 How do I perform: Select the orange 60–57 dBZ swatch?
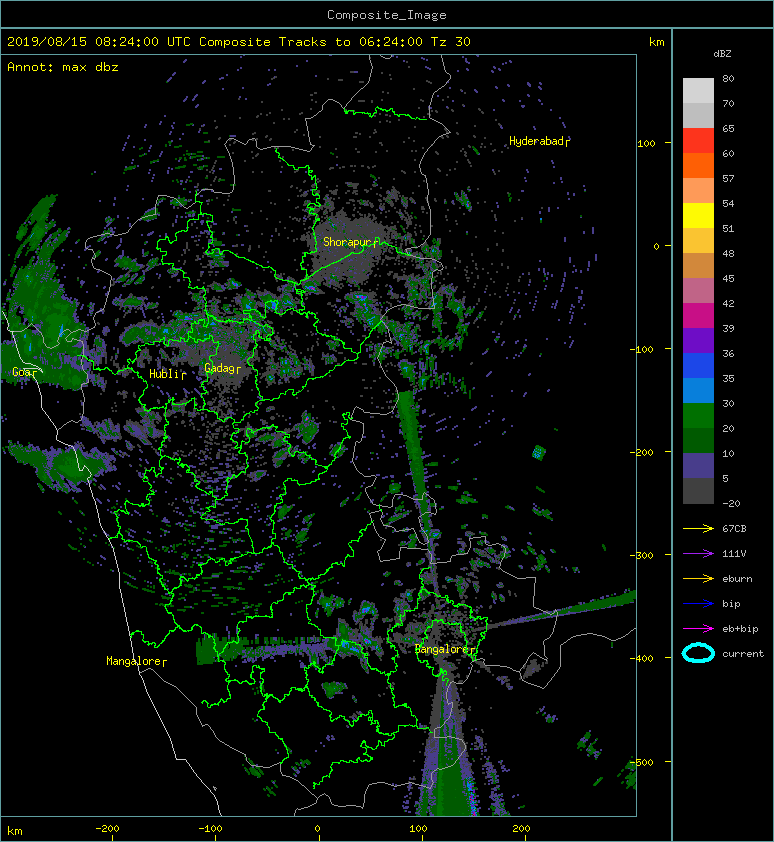point(698,165)
